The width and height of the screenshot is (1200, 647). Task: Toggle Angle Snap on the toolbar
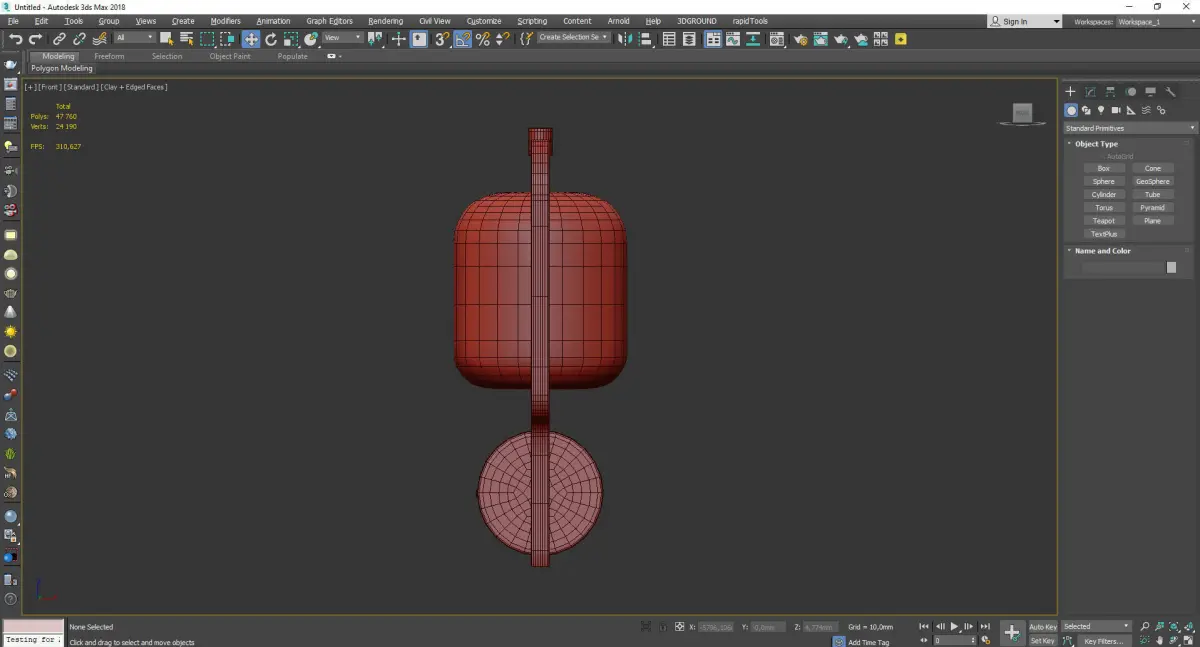[x=462, y=39]
